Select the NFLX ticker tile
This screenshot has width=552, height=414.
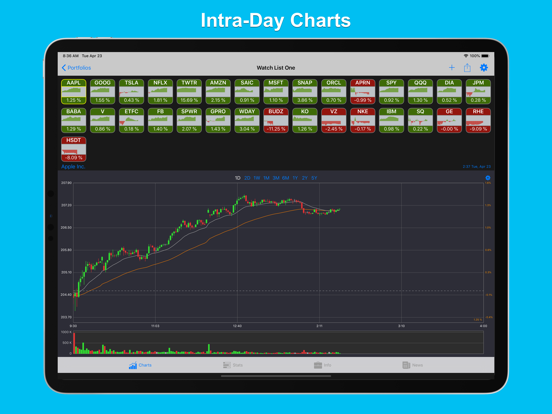160,92
